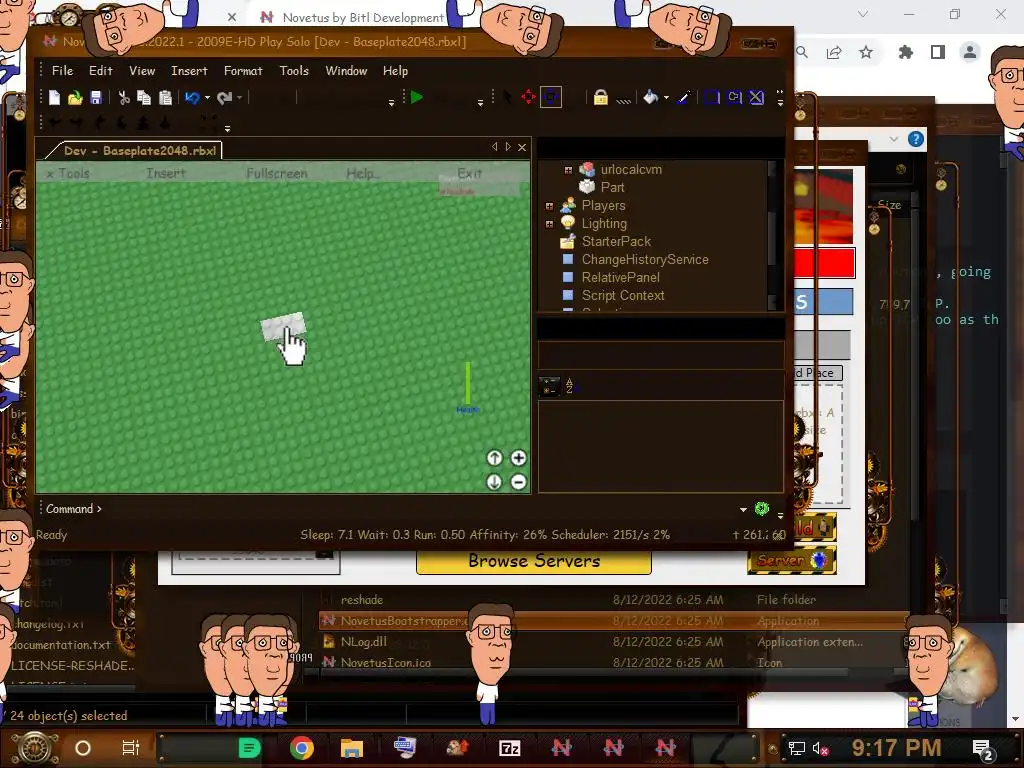
Task: Click the Group selection toolbar icon
Action: [x=712, y=98]
